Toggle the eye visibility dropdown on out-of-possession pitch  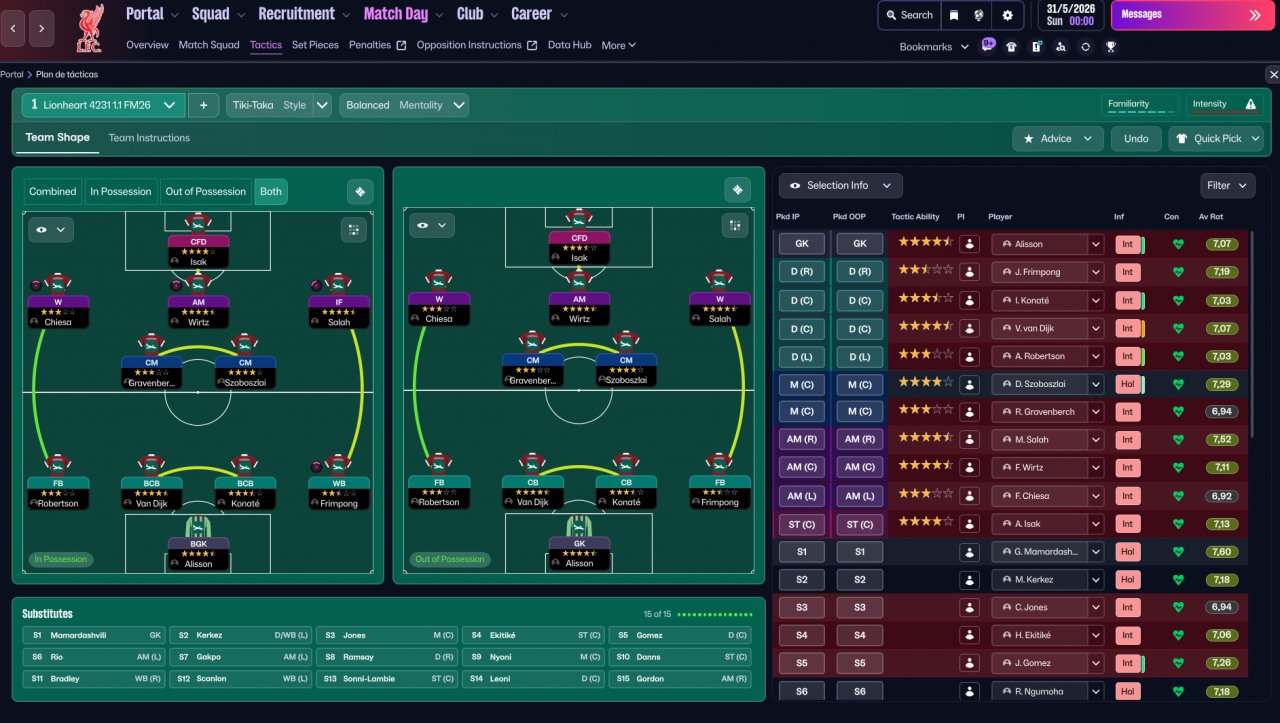pyautogui.click(x=432, y=226)
